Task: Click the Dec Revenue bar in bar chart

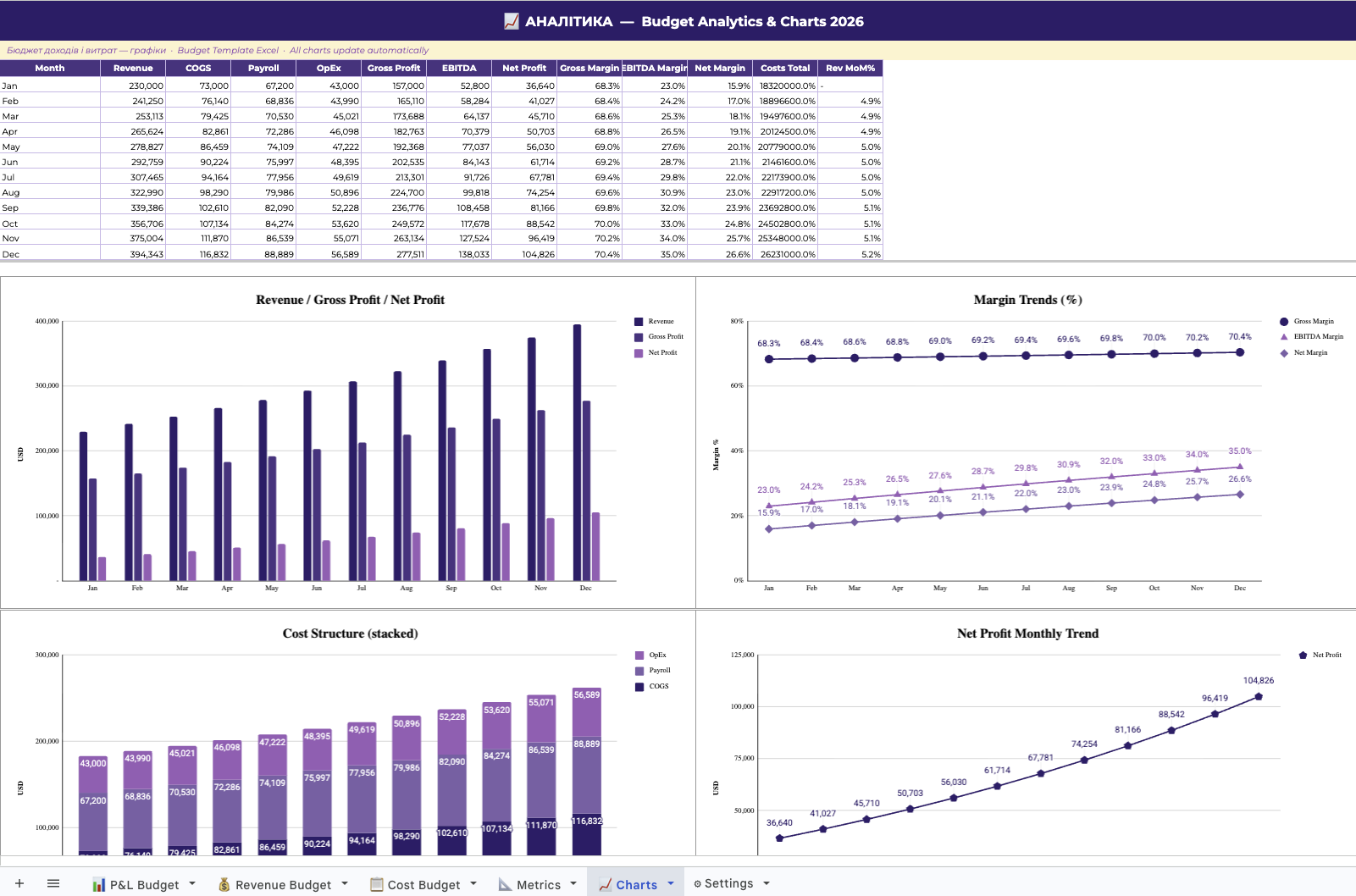Action: pyautogui.click(x=577, y=452)
